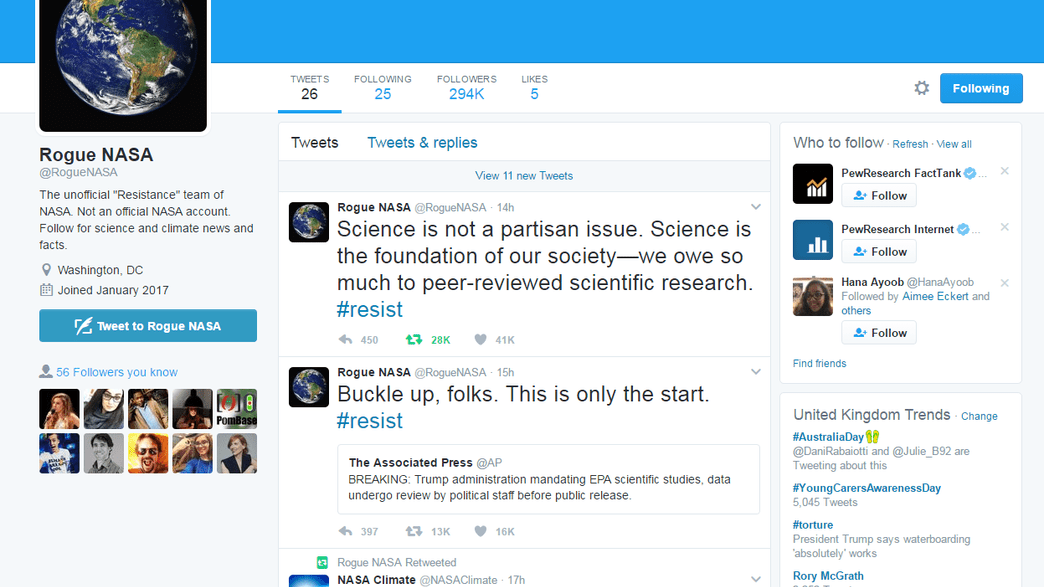Like the 'Science is not a partisan issue' tweet
This screenshot has height=587, width=1044.
[x=480, y=340]
